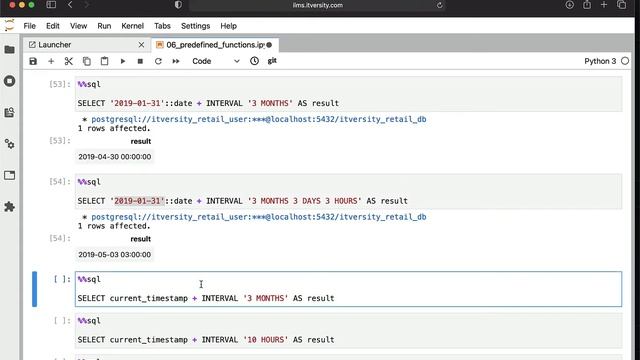Viewport: 640px width, 360px height.
Task: Click result value 2019-05-03 03:00:00
Action: (x=115, y=254)
